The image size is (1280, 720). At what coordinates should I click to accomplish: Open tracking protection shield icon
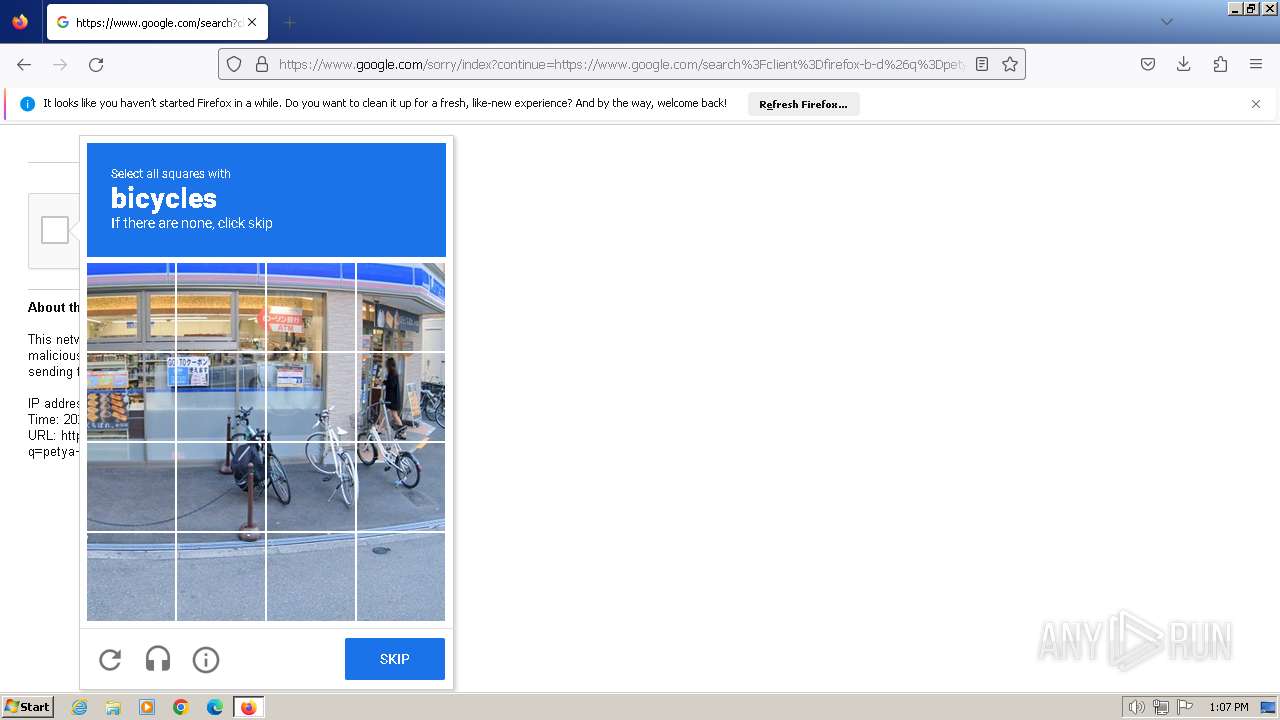point(234,64)
